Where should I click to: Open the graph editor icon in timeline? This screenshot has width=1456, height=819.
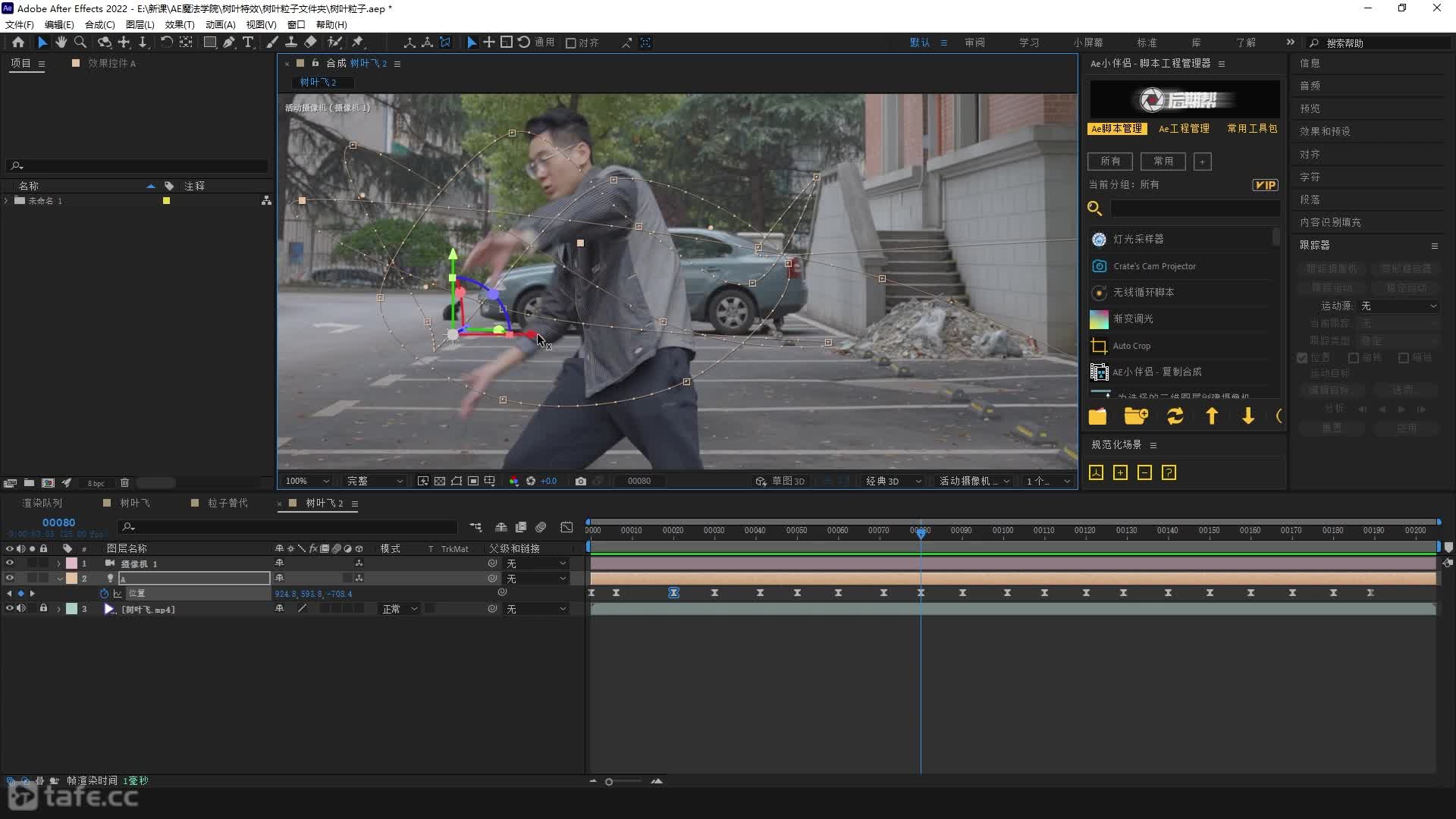click(566, 527)
